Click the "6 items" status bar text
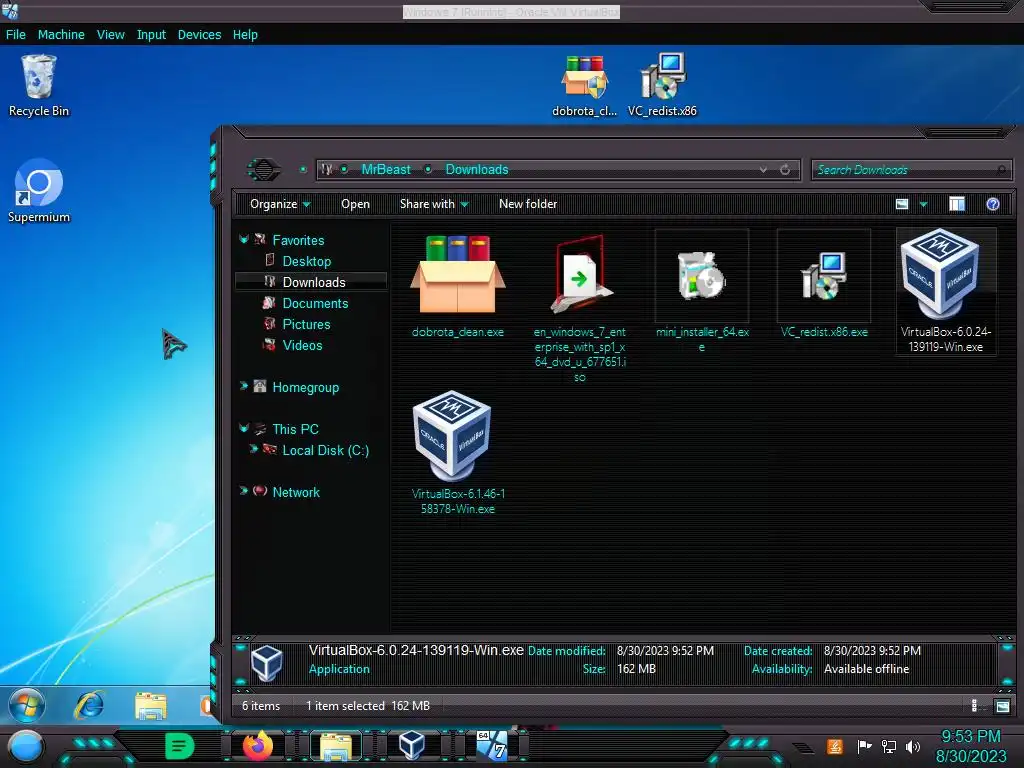The height and width of the screenshot is (768, 1024). click(261, 706)
